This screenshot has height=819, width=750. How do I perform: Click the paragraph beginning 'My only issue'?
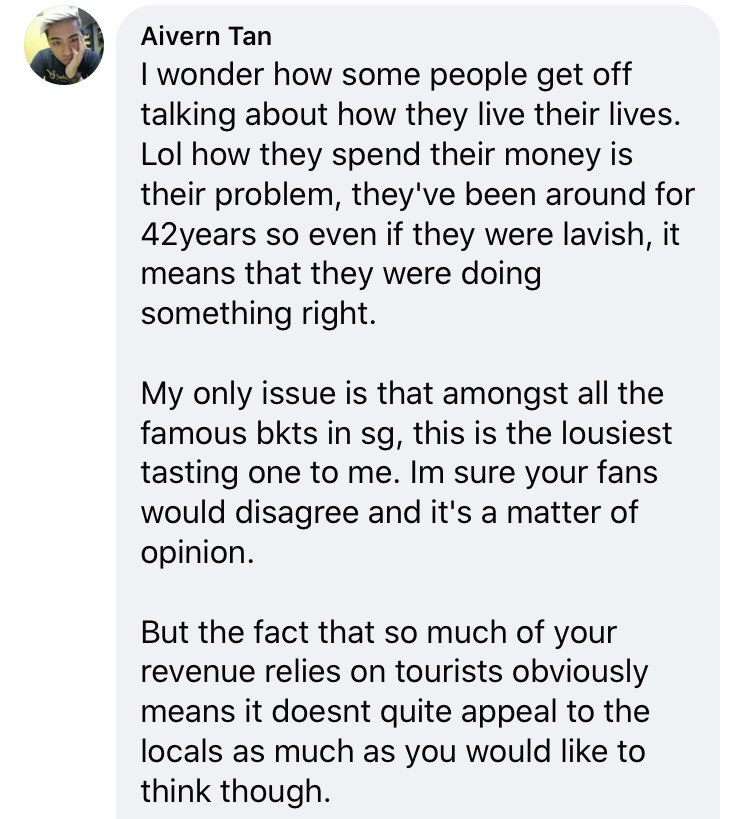(x=406, y=473)
